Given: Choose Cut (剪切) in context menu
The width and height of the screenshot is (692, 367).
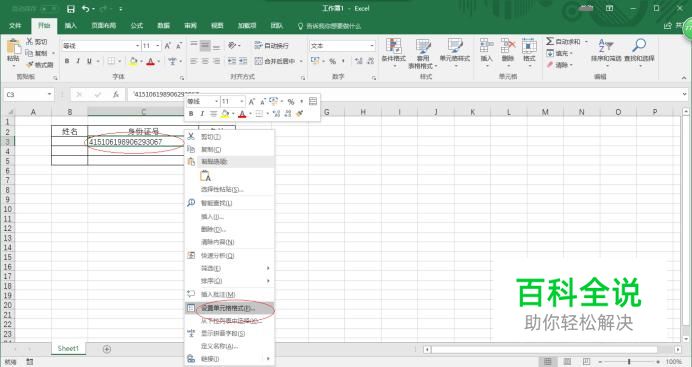Looking at the screenshot, I should point(230,137).
